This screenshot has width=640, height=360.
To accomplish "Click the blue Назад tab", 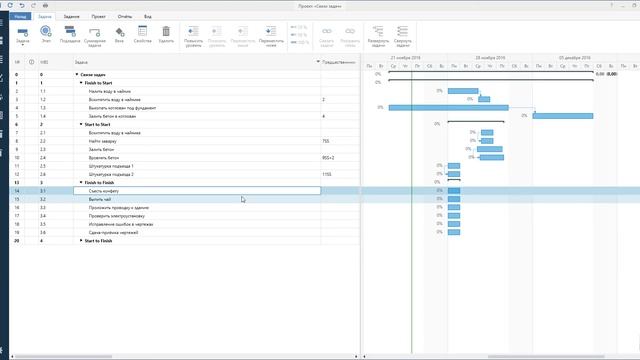I will (20, 16).
